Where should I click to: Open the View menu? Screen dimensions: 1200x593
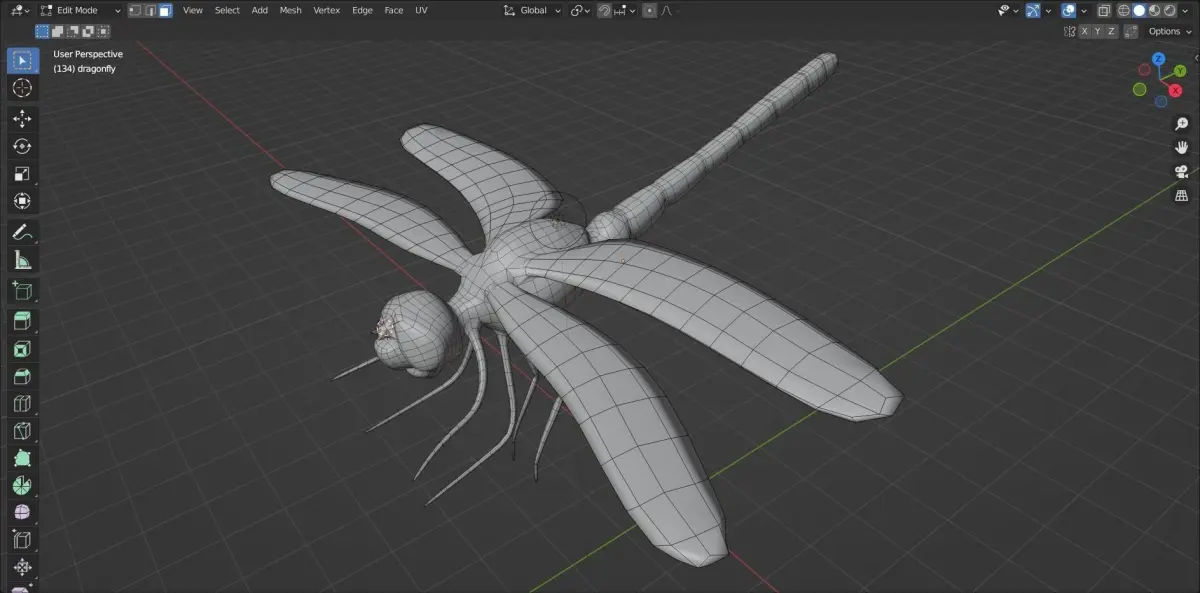pos(193,10)
